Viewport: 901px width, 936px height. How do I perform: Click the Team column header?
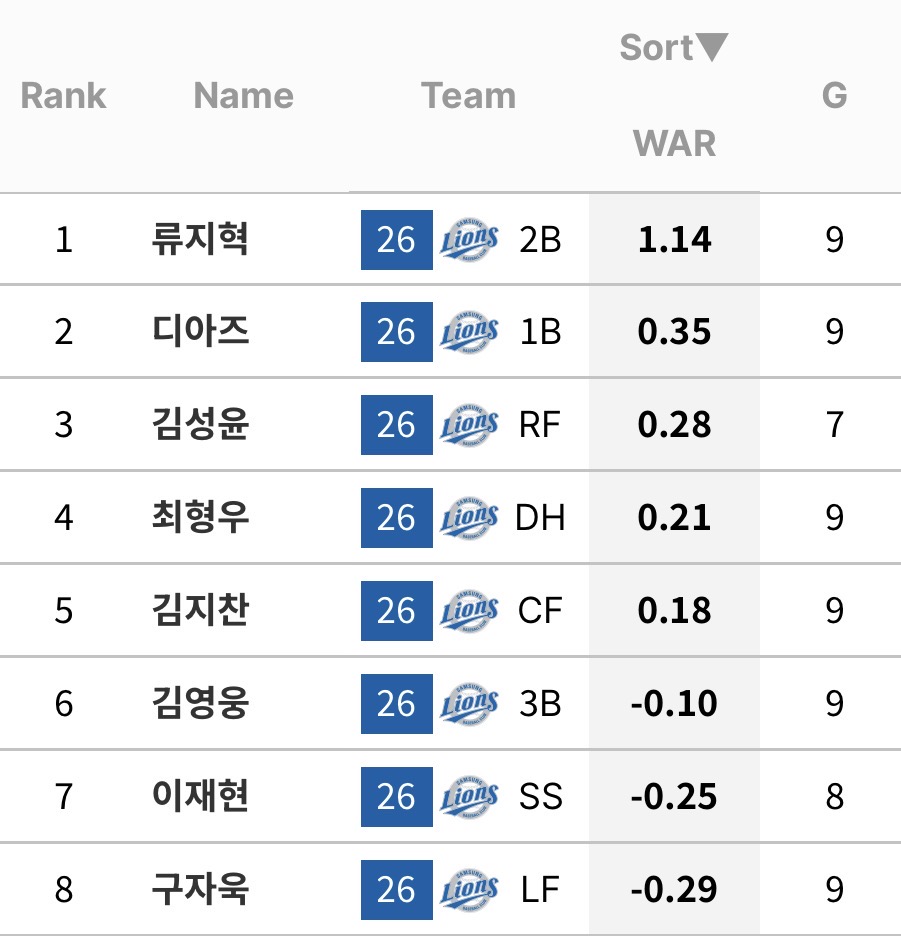(x=468, y=96)
